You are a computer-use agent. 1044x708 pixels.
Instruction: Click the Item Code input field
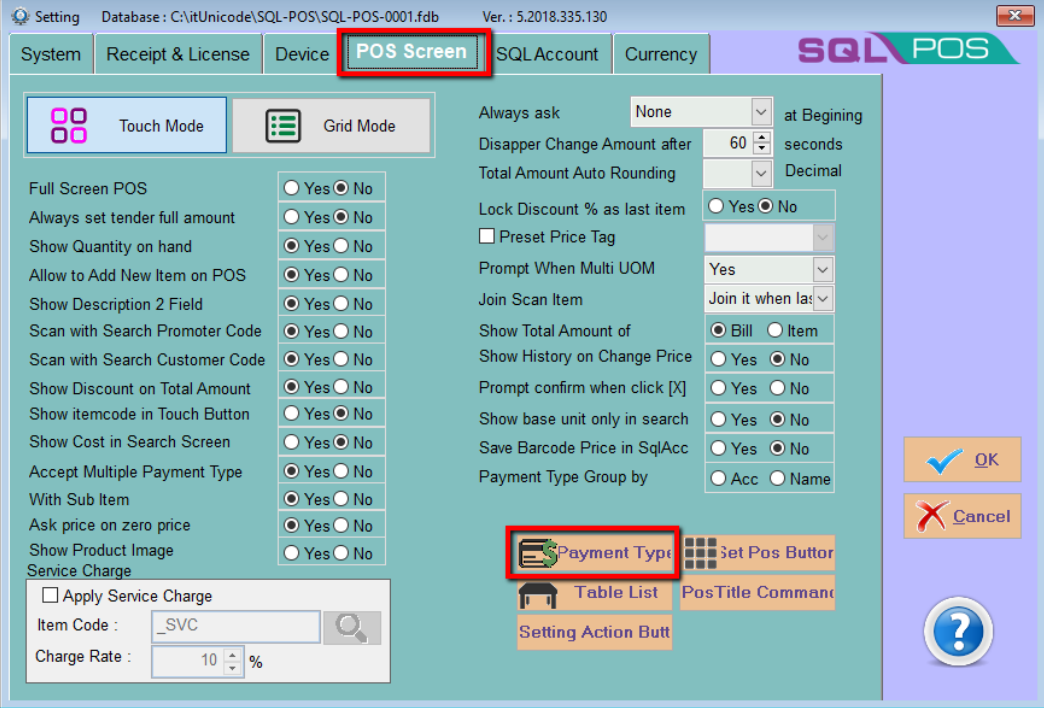[235, 626]
